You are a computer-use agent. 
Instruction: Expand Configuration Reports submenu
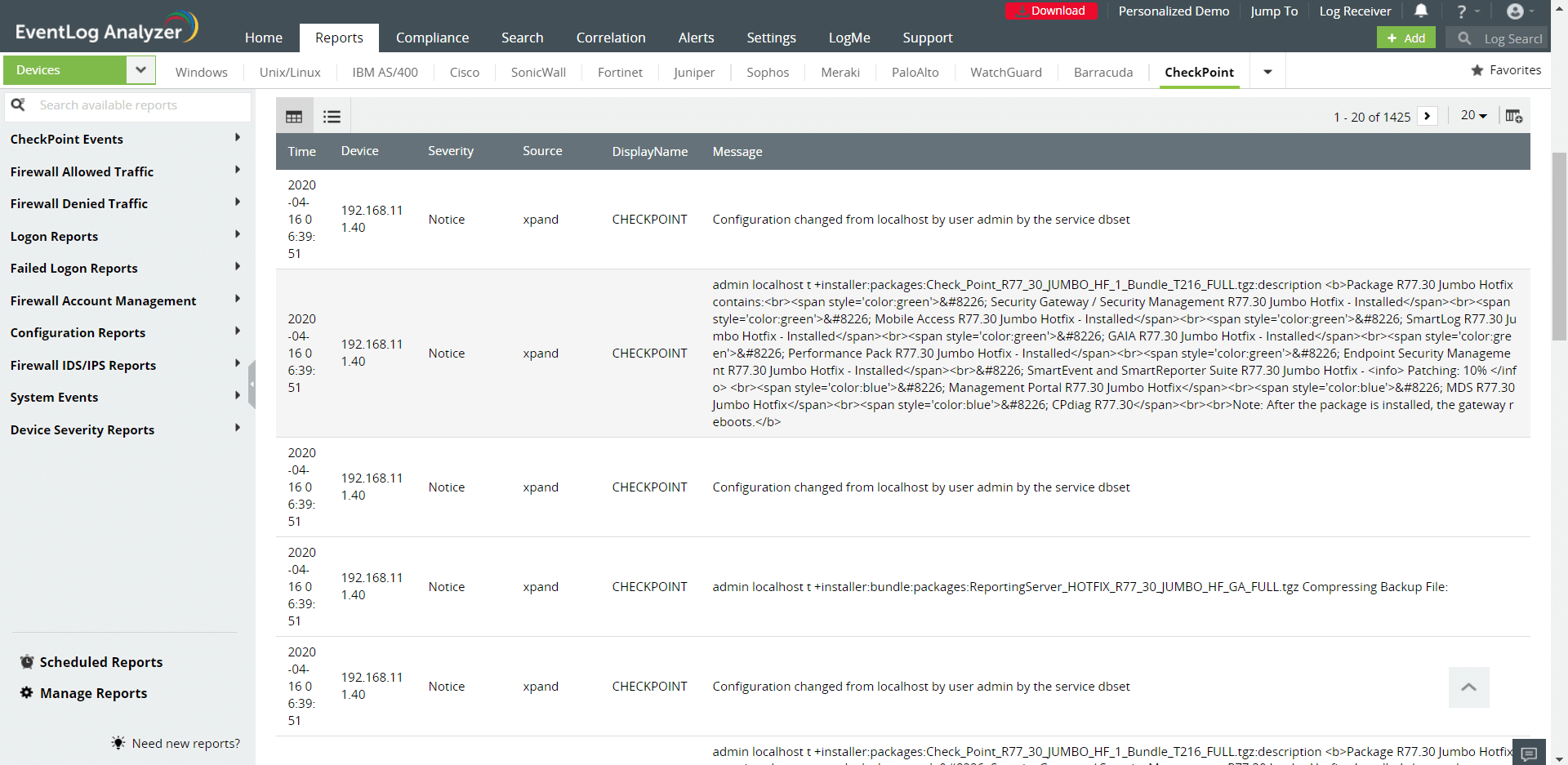[238, 331]
